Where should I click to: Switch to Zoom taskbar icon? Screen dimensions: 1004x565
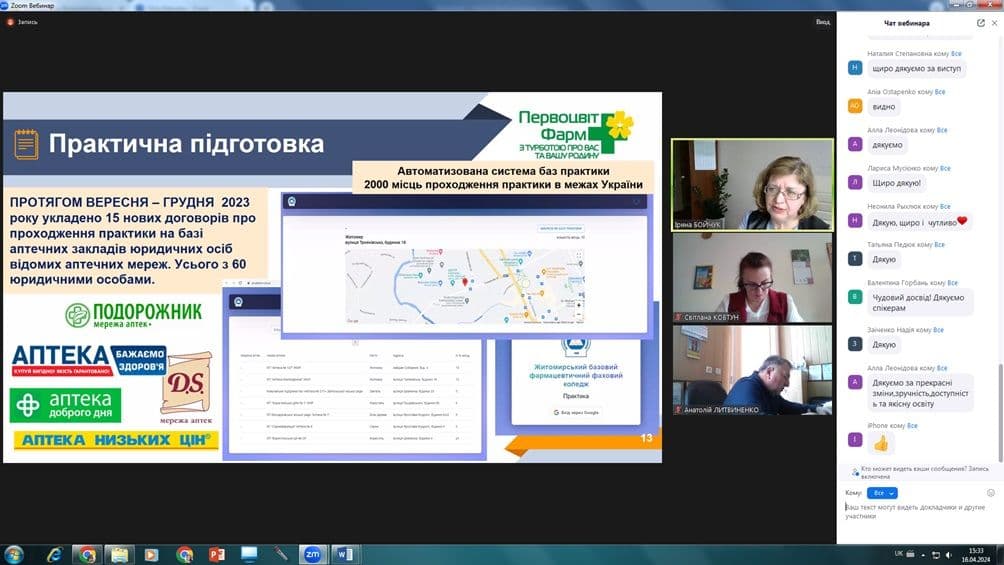(312, 554)
